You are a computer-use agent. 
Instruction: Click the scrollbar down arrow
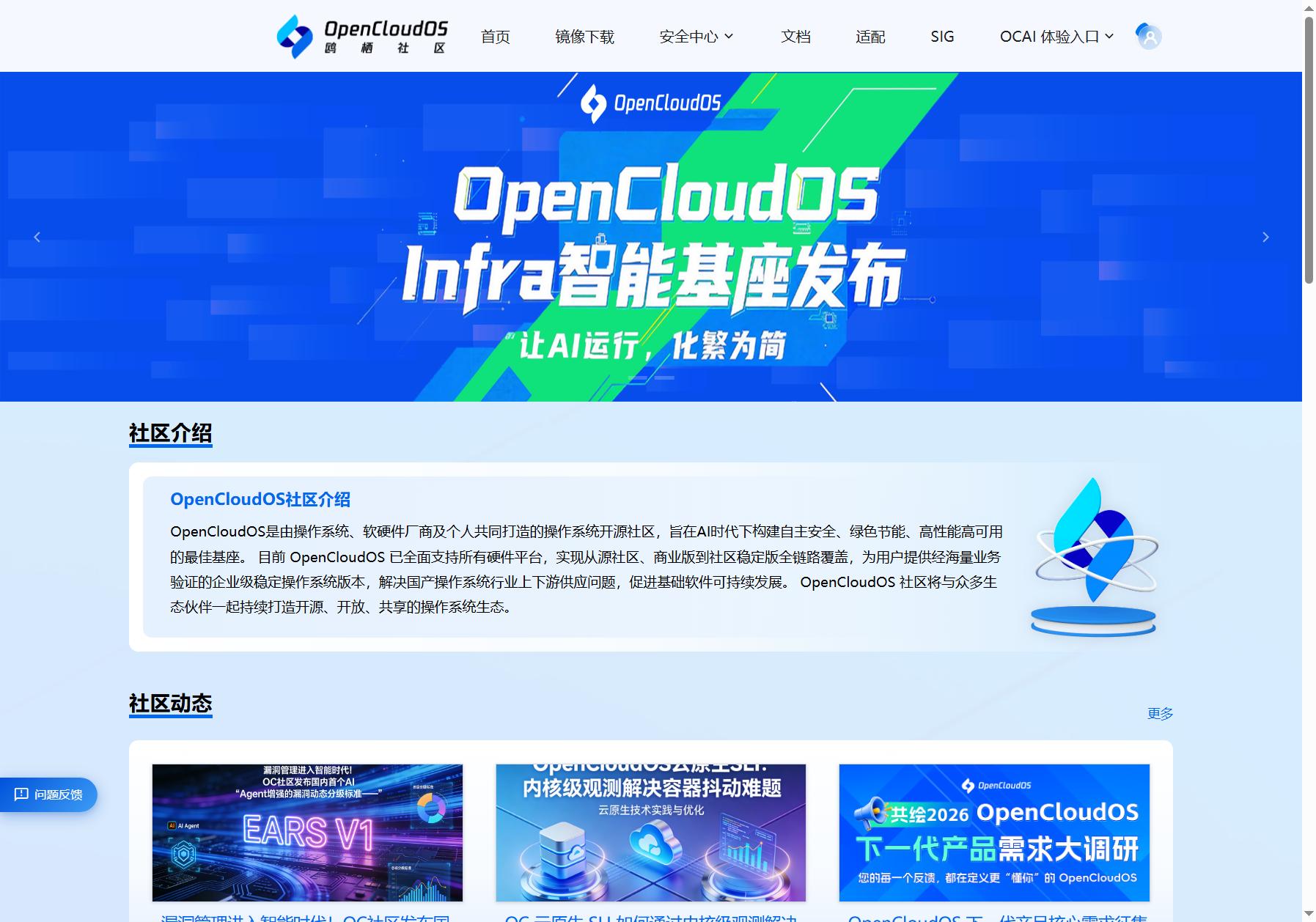[x=1309, y=914]
